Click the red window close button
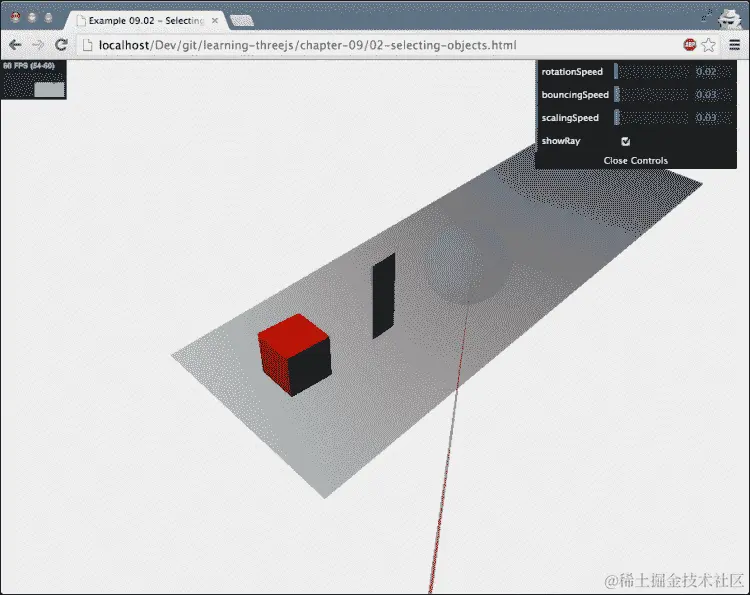Image resolution: width=750 pixels, height=595 pixels. click(15, 18)
